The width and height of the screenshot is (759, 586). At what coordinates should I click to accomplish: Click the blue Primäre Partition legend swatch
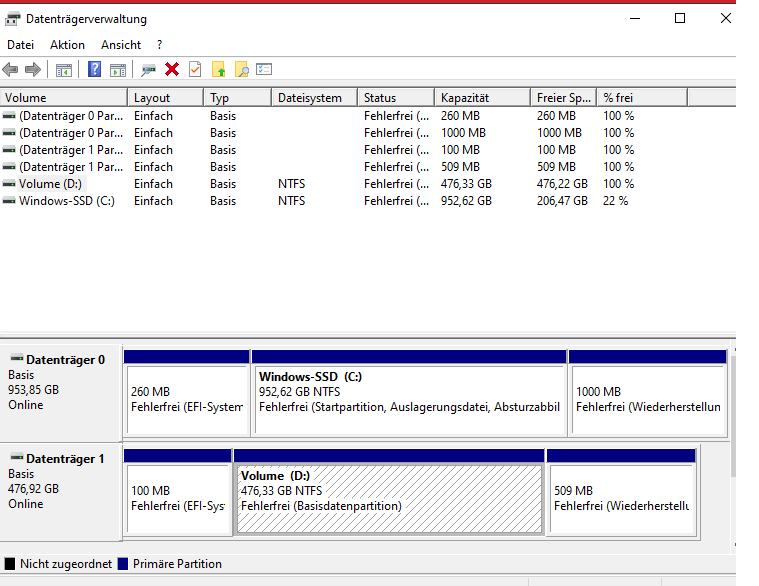point(123,564)
